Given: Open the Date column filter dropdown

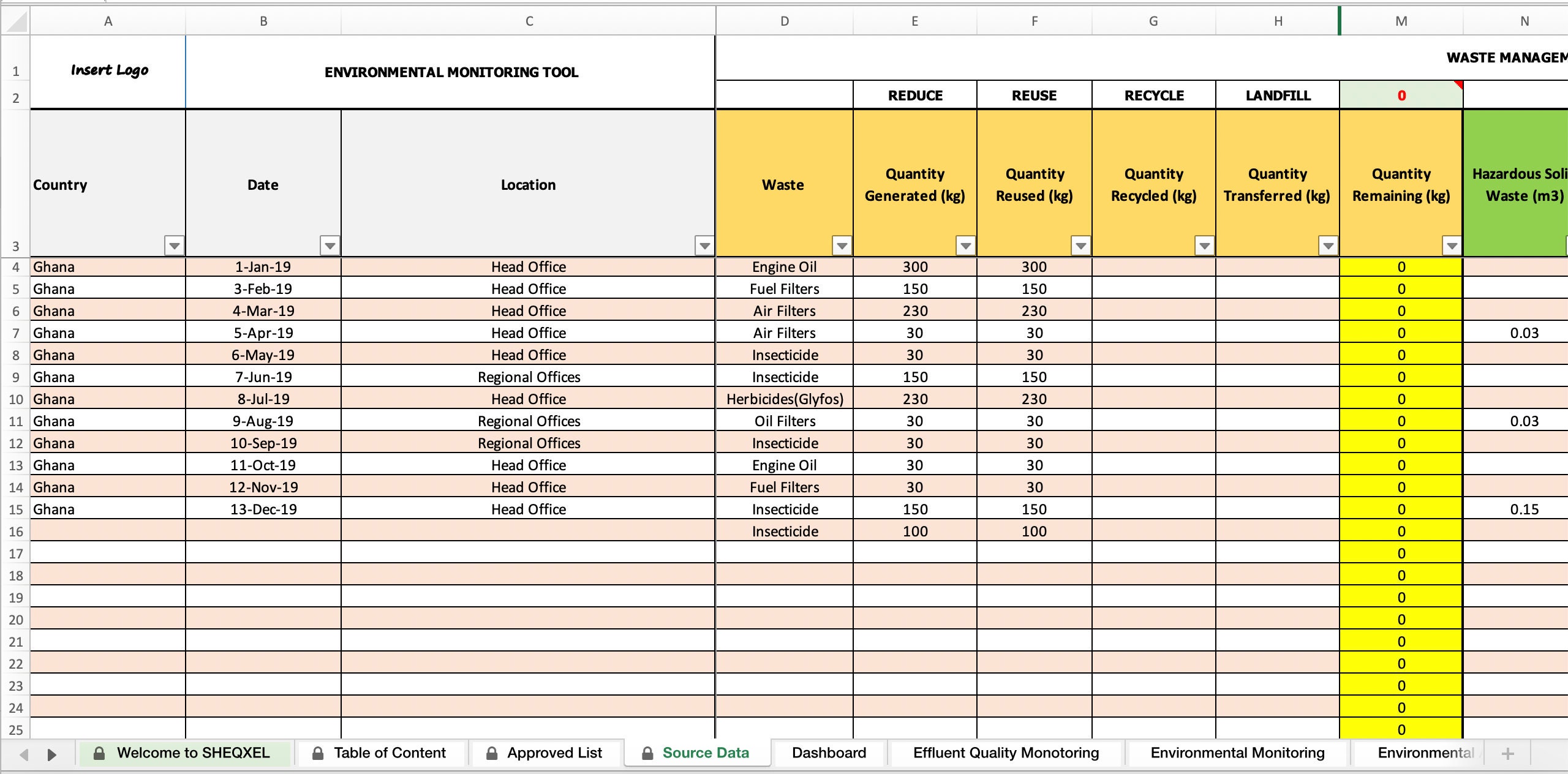Looking at the screenshot, I should [x=328, y=246].
